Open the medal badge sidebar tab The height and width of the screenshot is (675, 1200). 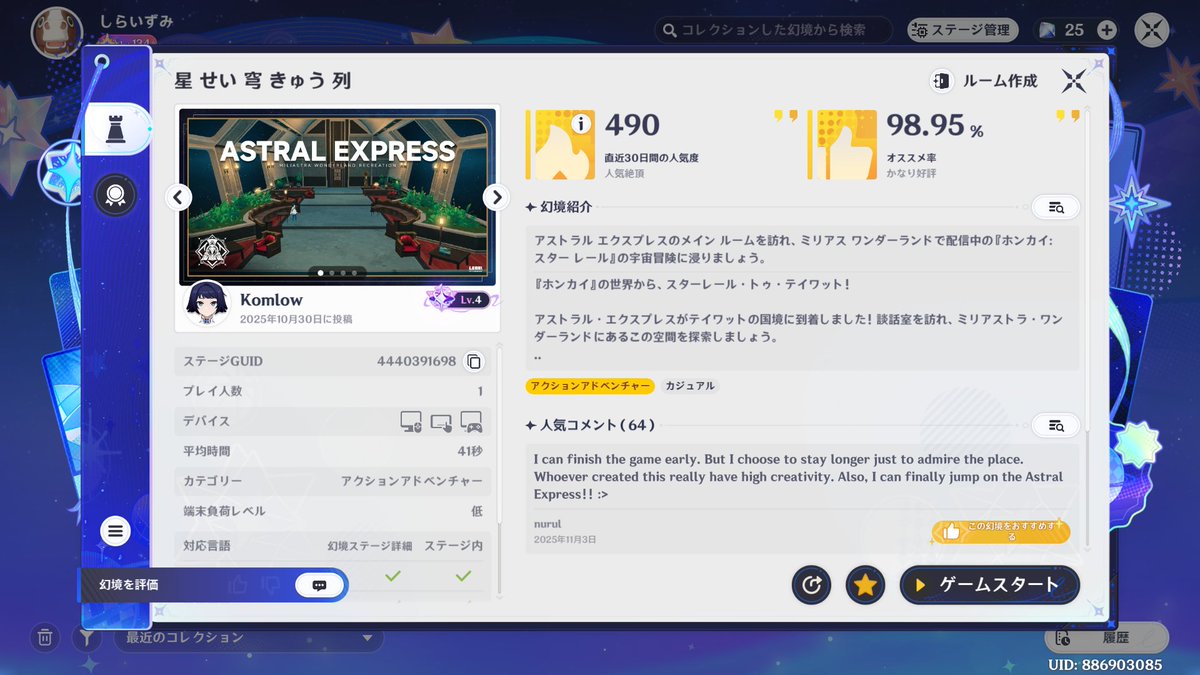tap(115, 195)
